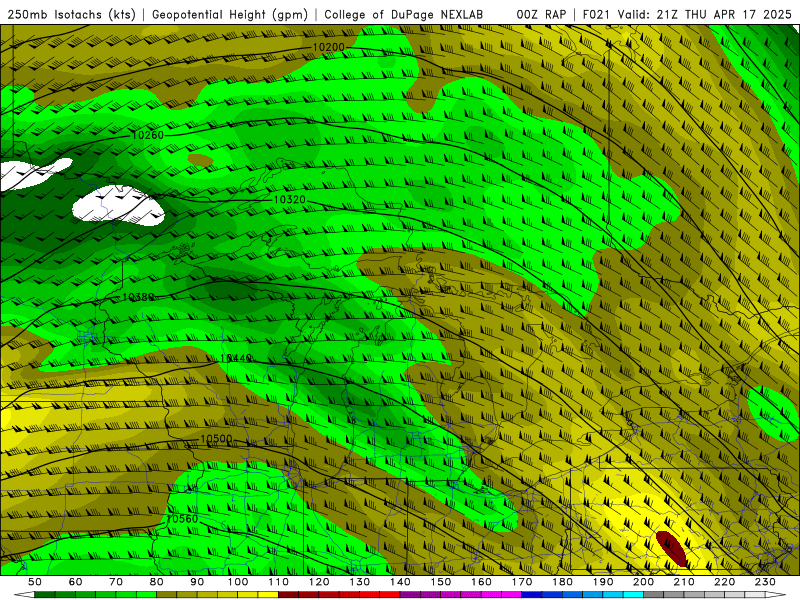Click the 70 kt colorbar label

(116, 582)
